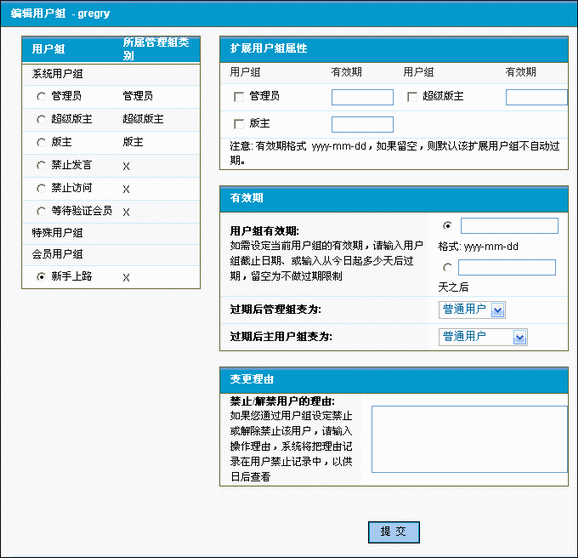Screen dimensions: 578x558
Task: Click the days-after expiry input field
Action: [507, 267]
